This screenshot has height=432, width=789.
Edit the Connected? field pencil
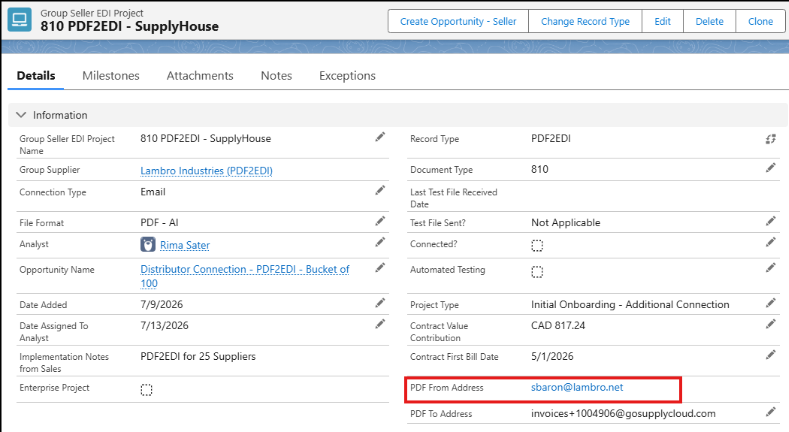[771, 242]
